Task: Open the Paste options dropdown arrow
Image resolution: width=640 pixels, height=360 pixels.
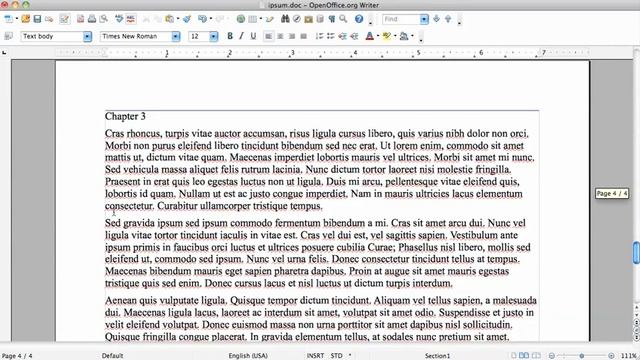Action: (178, 19)
